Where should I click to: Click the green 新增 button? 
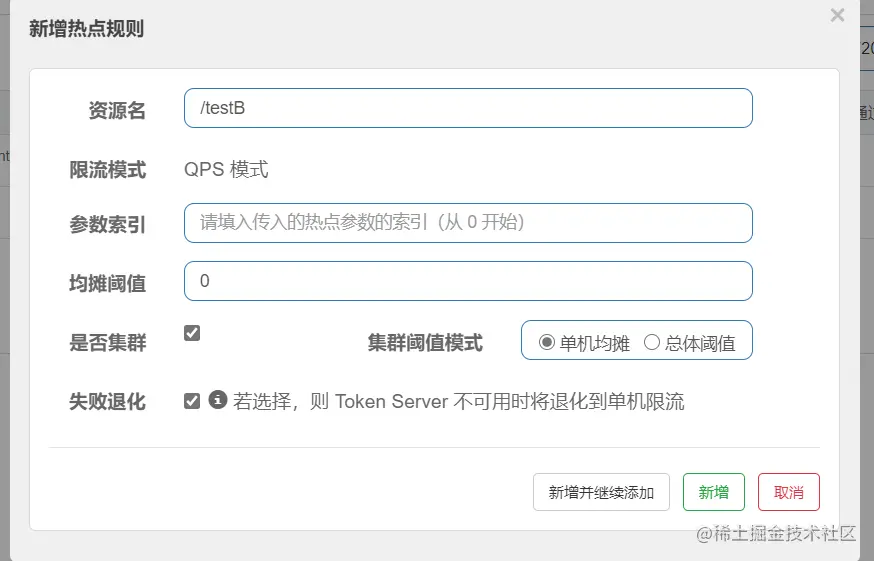coord(713,492)
